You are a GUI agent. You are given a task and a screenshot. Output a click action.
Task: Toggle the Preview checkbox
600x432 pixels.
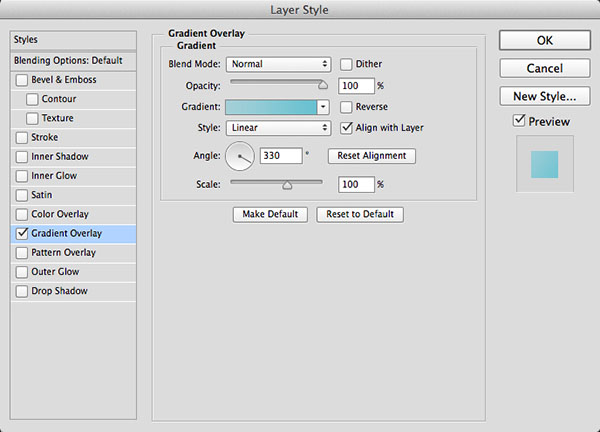pos(518,121)
